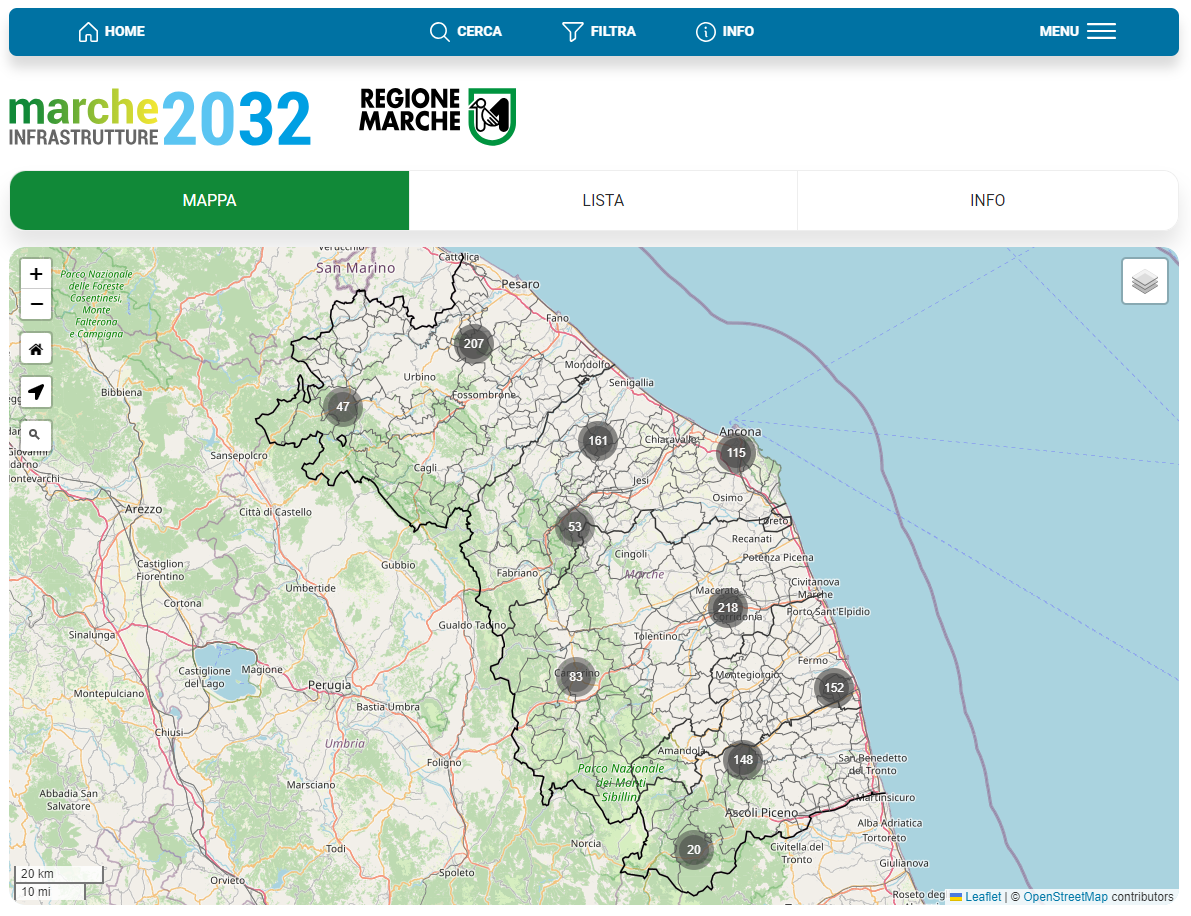Click the Senigallia label on the map
The height and width of the screenshot is (916, 1191).
point(631,383)
